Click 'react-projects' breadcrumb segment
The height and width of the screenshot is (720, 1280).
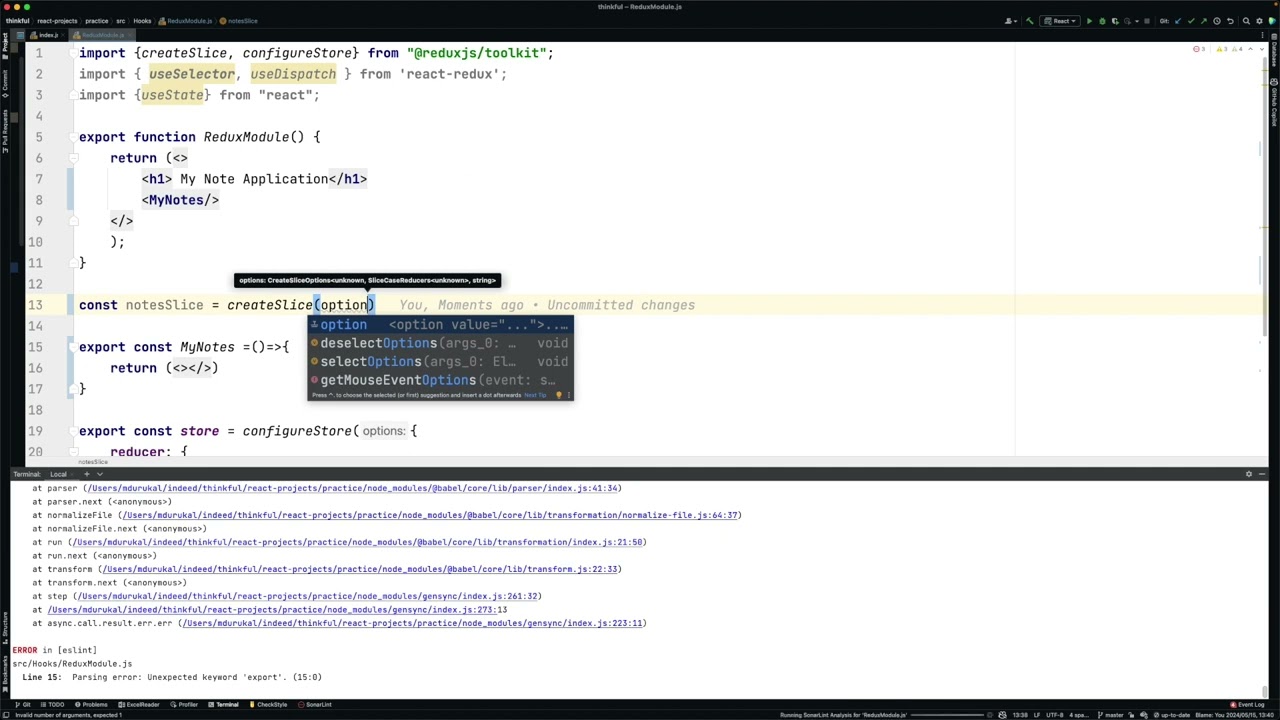[57, 21]
